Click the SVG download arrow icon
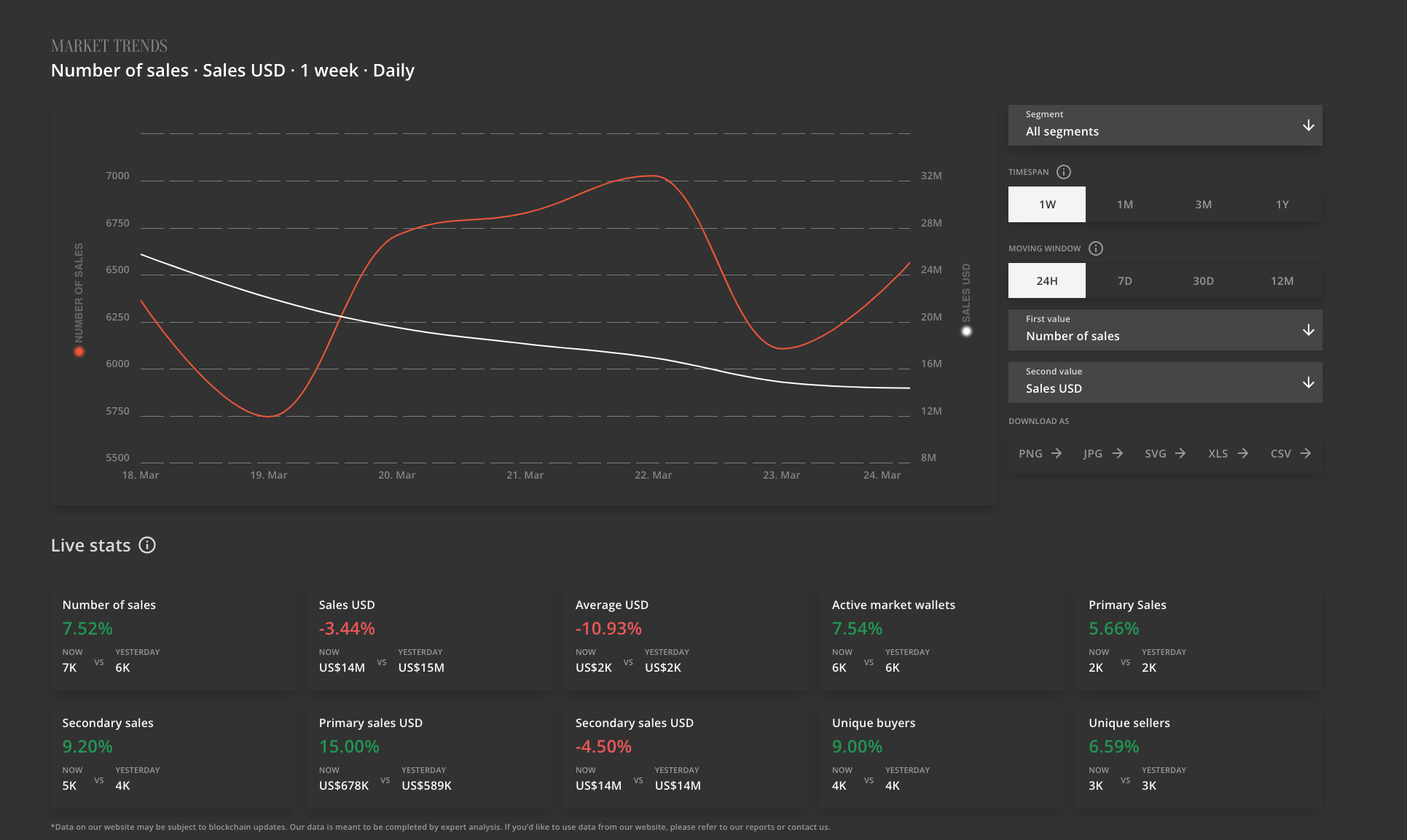 coord(1180,453)
